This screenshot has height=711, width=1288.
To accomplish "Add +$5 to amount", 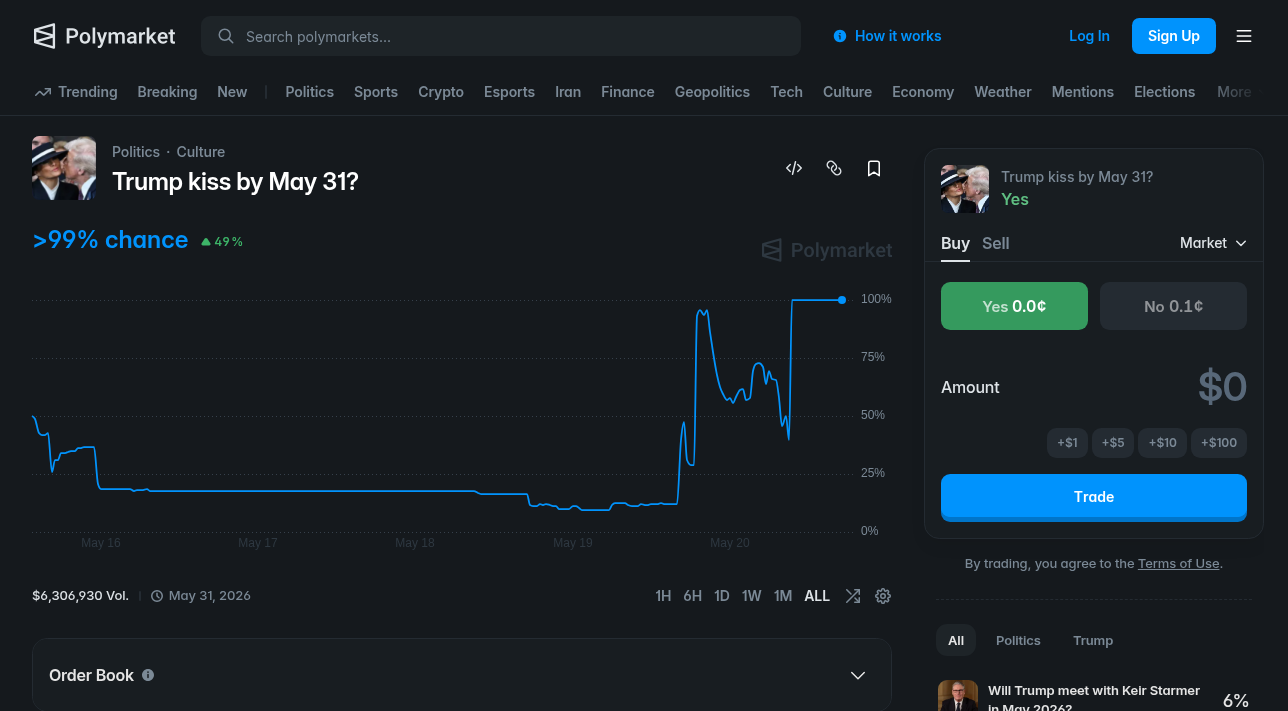I will click(x=1113, y=442).
